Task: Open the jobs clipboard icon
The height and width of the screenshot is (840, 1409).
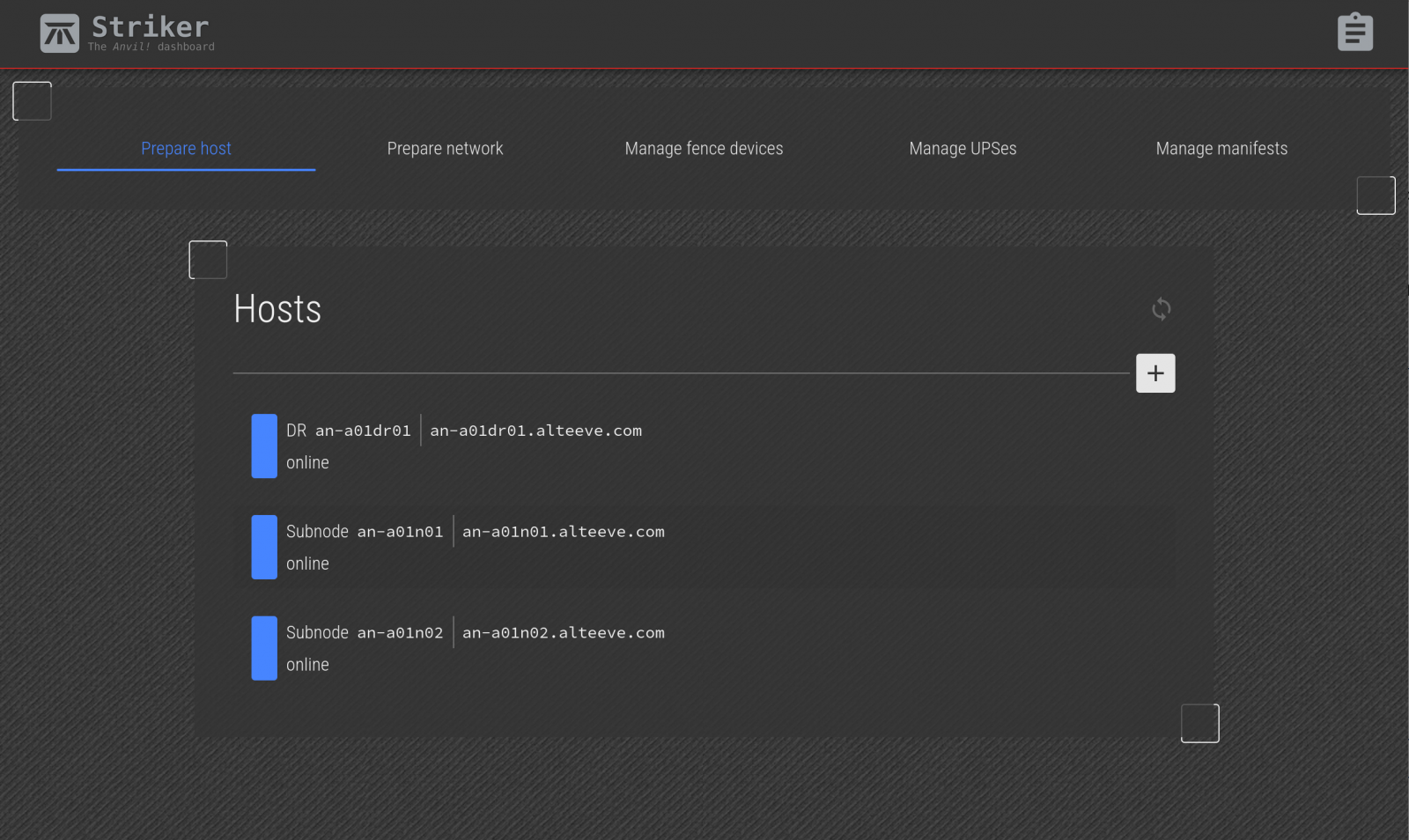Action: coord(1354,33)
